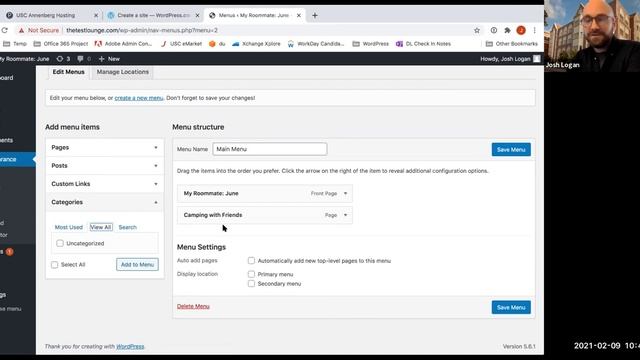Open the Other Bookmarks folder

(x=512, y=44)
